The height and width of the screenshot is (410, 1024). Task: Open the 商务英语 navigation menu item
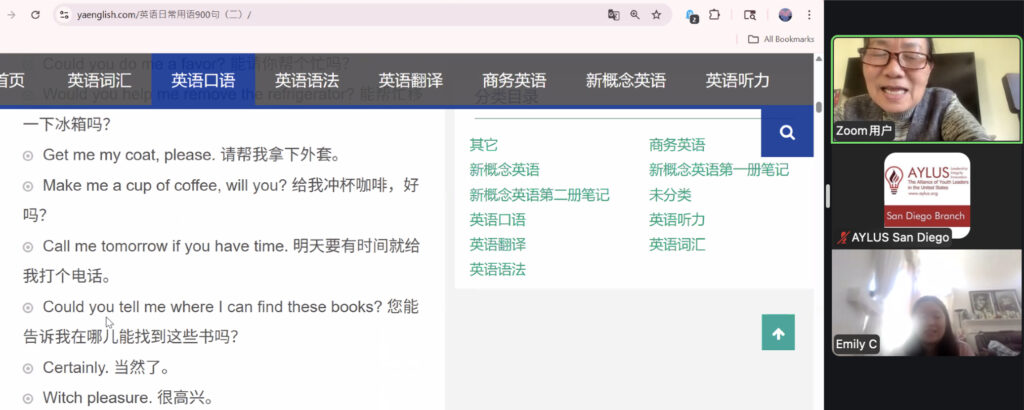click(x=514, y=81)
